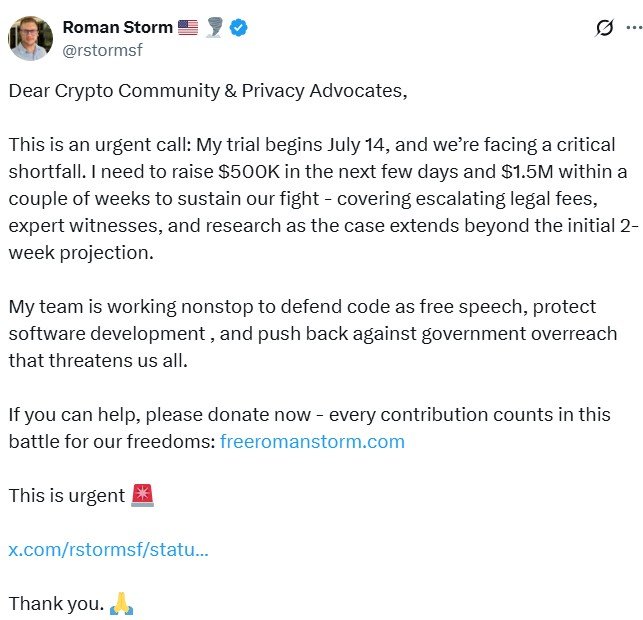Click the blue verified checkmark badge
The height and width of the screenshot is (620, 643).
pyautogui.click(x=238, y=28)
